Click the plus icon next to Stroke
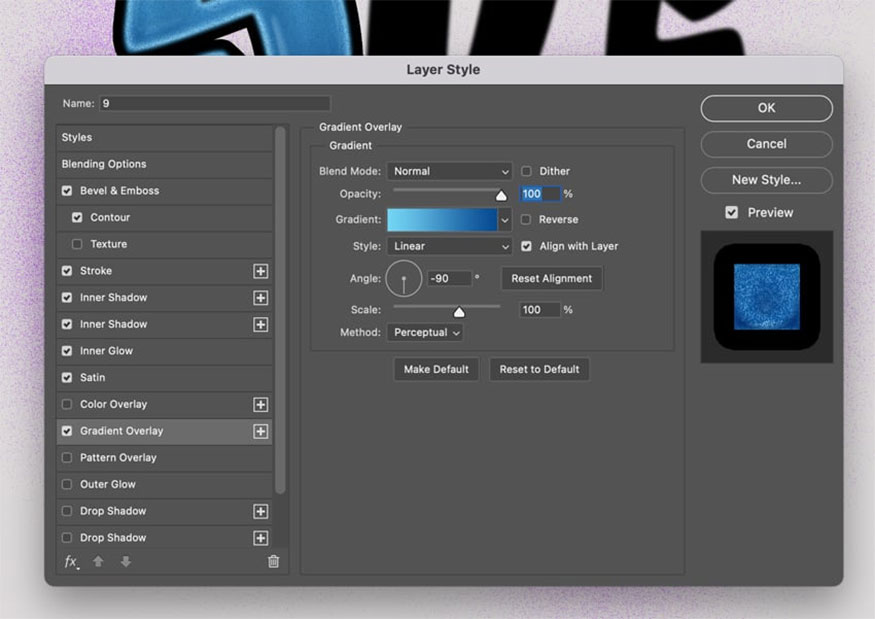The width and height of the screenshot is (875, 619). [260, 271]
